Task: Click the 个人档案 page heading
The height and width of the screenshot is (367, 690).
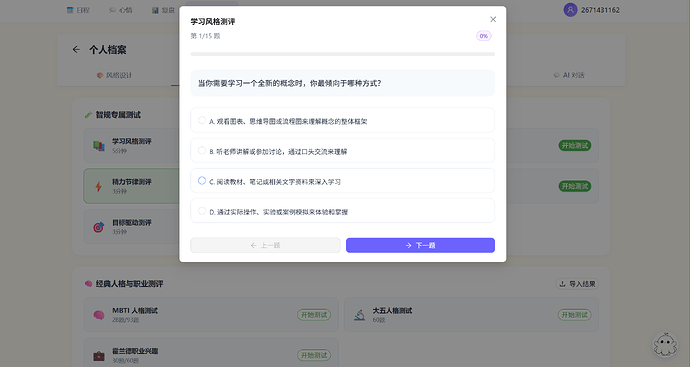Action: 108,50
